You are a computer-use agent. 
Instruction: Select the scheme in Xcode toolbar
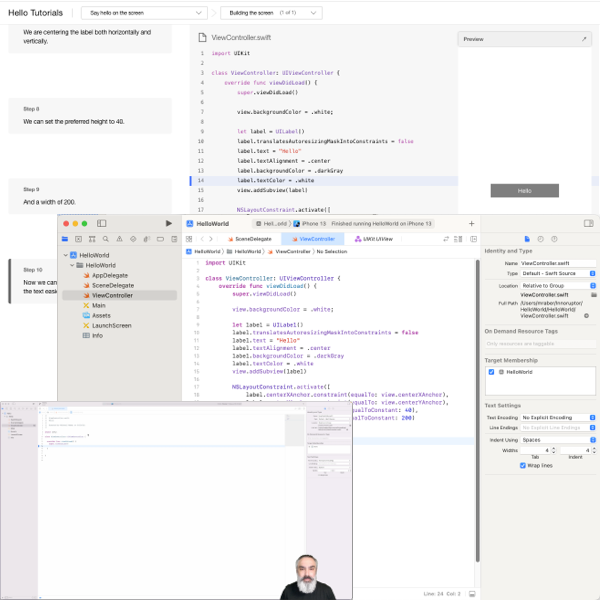point(271,224)
